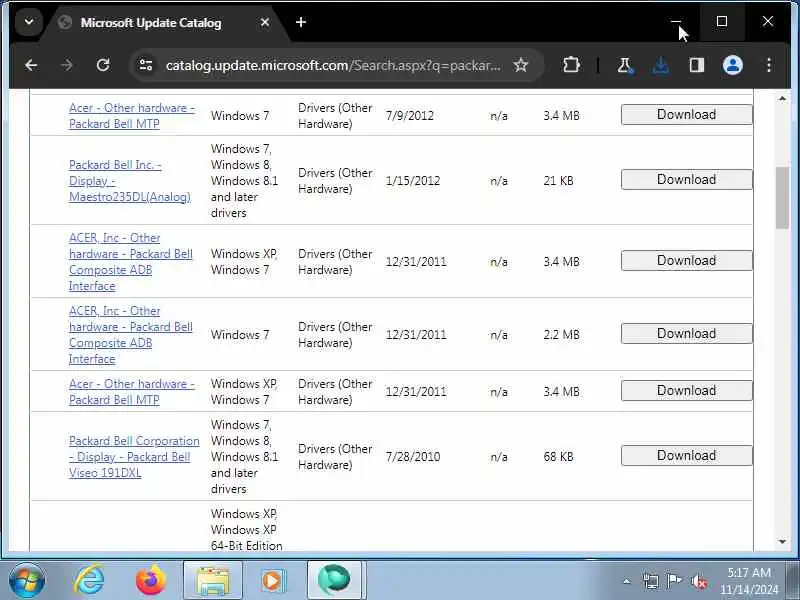Screen dimensions: 800x600
Task: Click the address bar URL
Action: coord(333,65)
